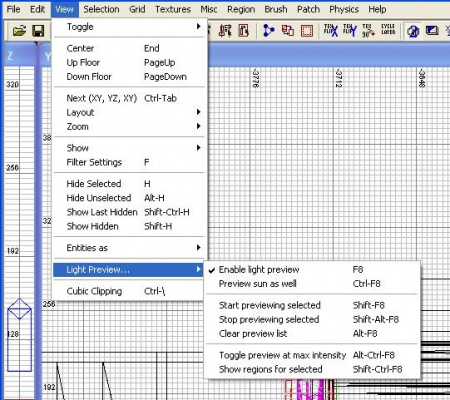This screenshot has width=450, height=400.
Task: Click the Open file folder icon
Action: click(19, 31)
